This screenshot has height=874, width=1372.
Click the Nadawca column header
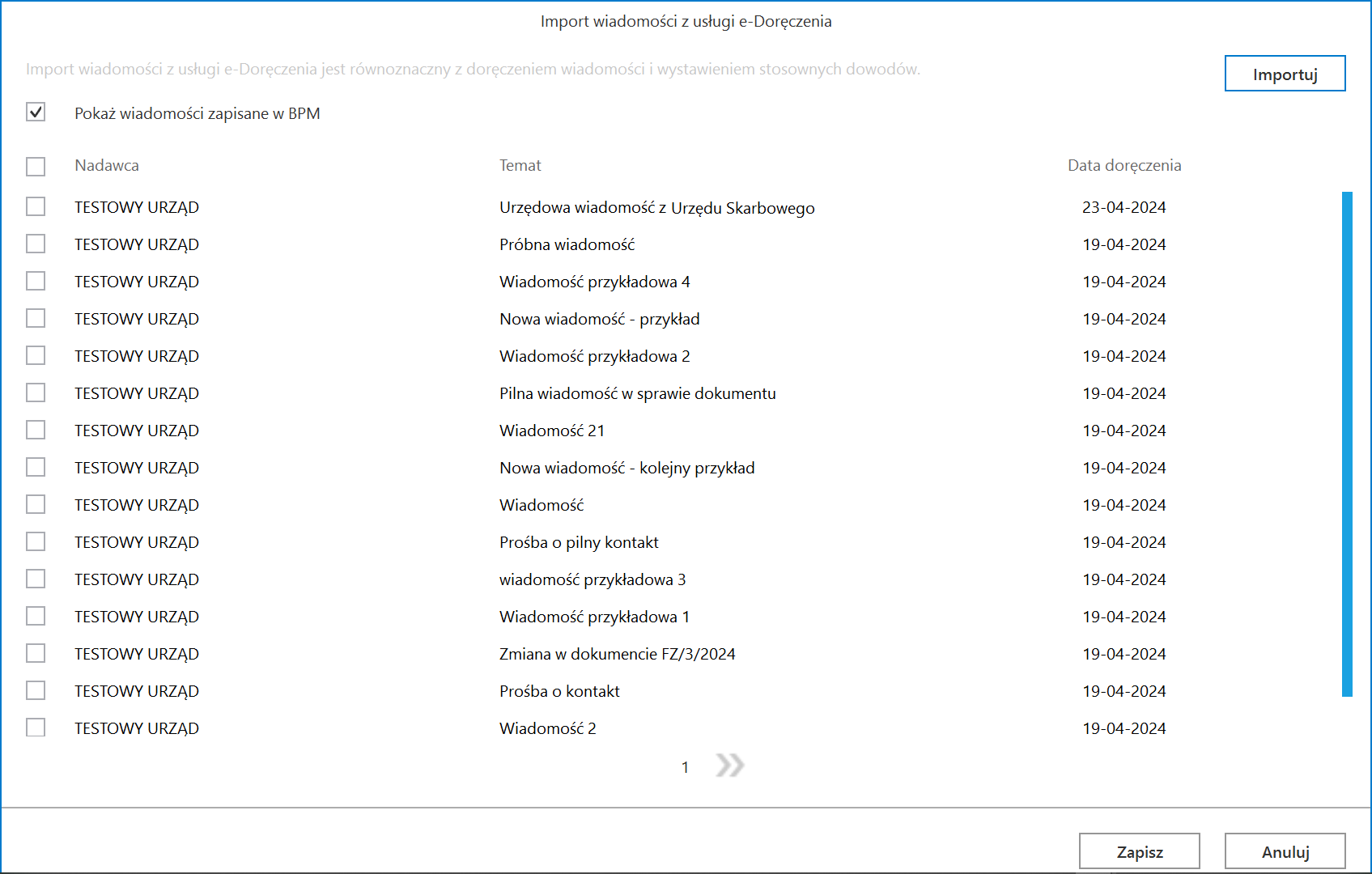(107, 165)
